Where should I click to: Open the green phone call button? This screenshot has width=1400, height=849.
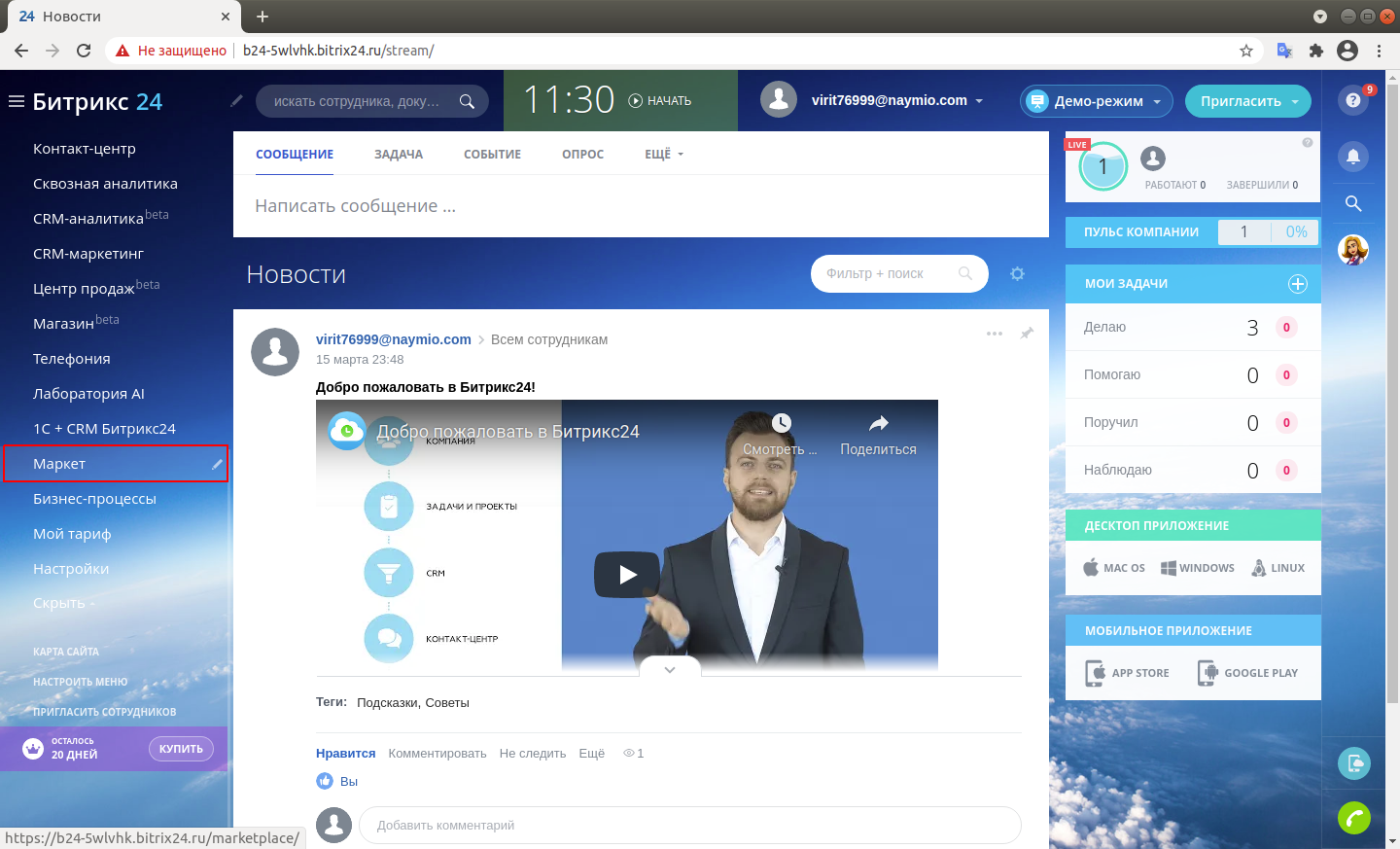point(1354,818)
